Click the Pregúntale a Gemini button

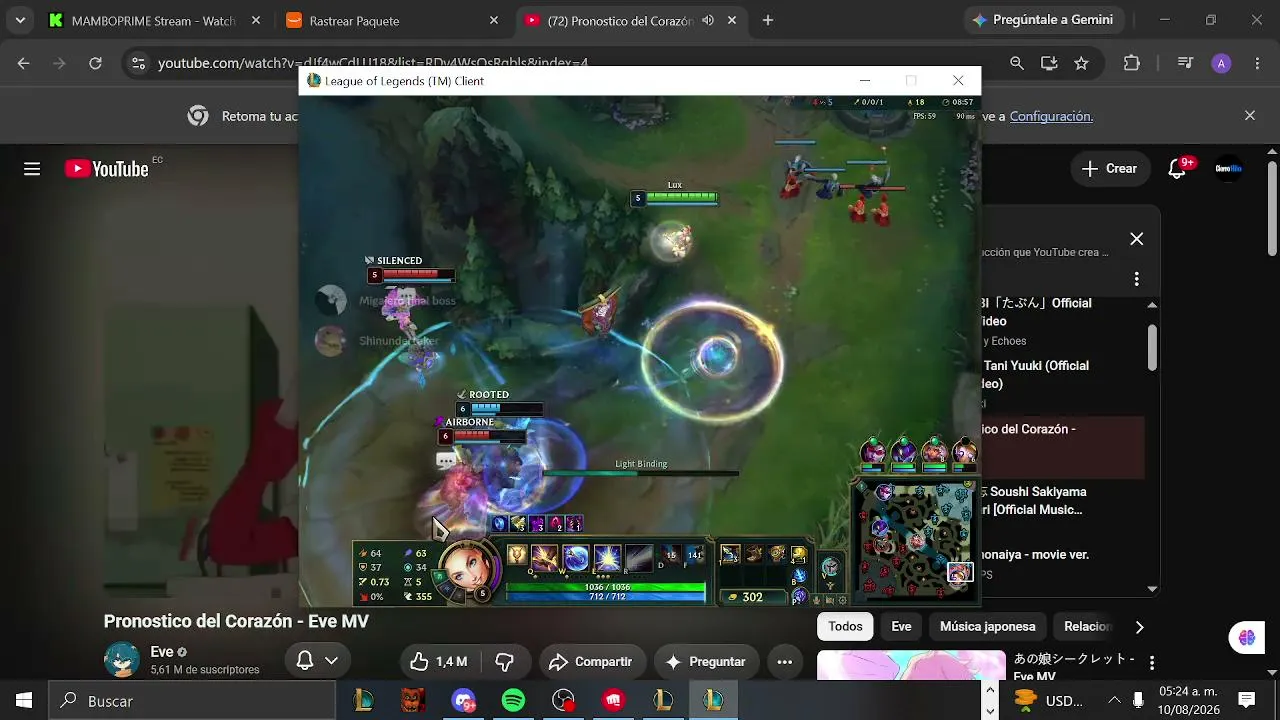click(1044, 20)
